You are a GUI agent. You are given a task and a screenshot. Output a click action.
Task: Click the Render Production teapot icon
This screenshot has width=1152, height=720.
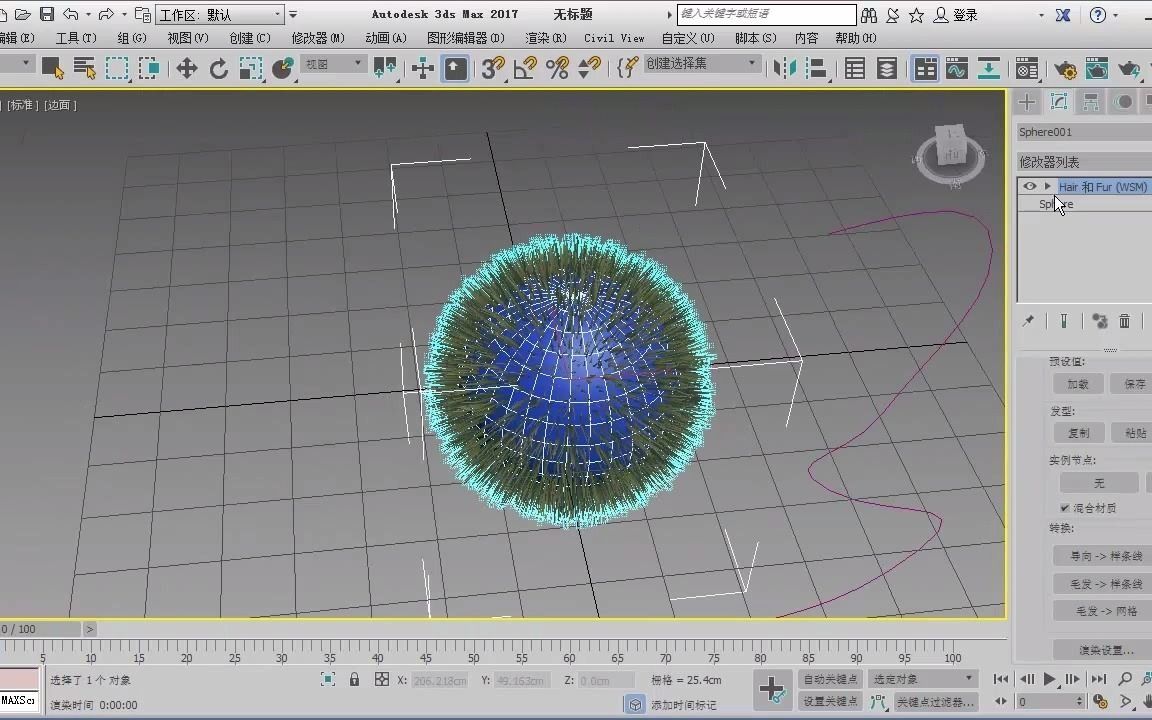tap(1128, 68)
